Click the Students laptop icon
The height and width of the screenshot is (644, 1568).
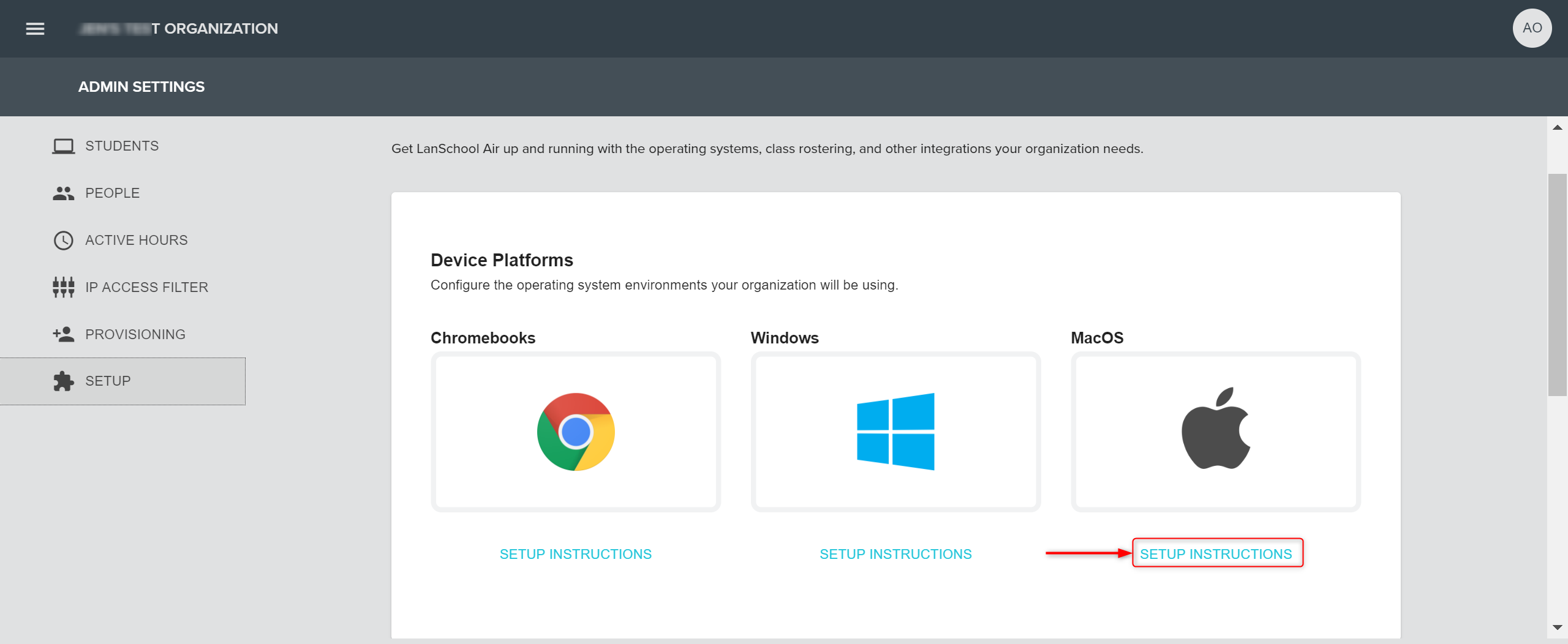(63, 146)
